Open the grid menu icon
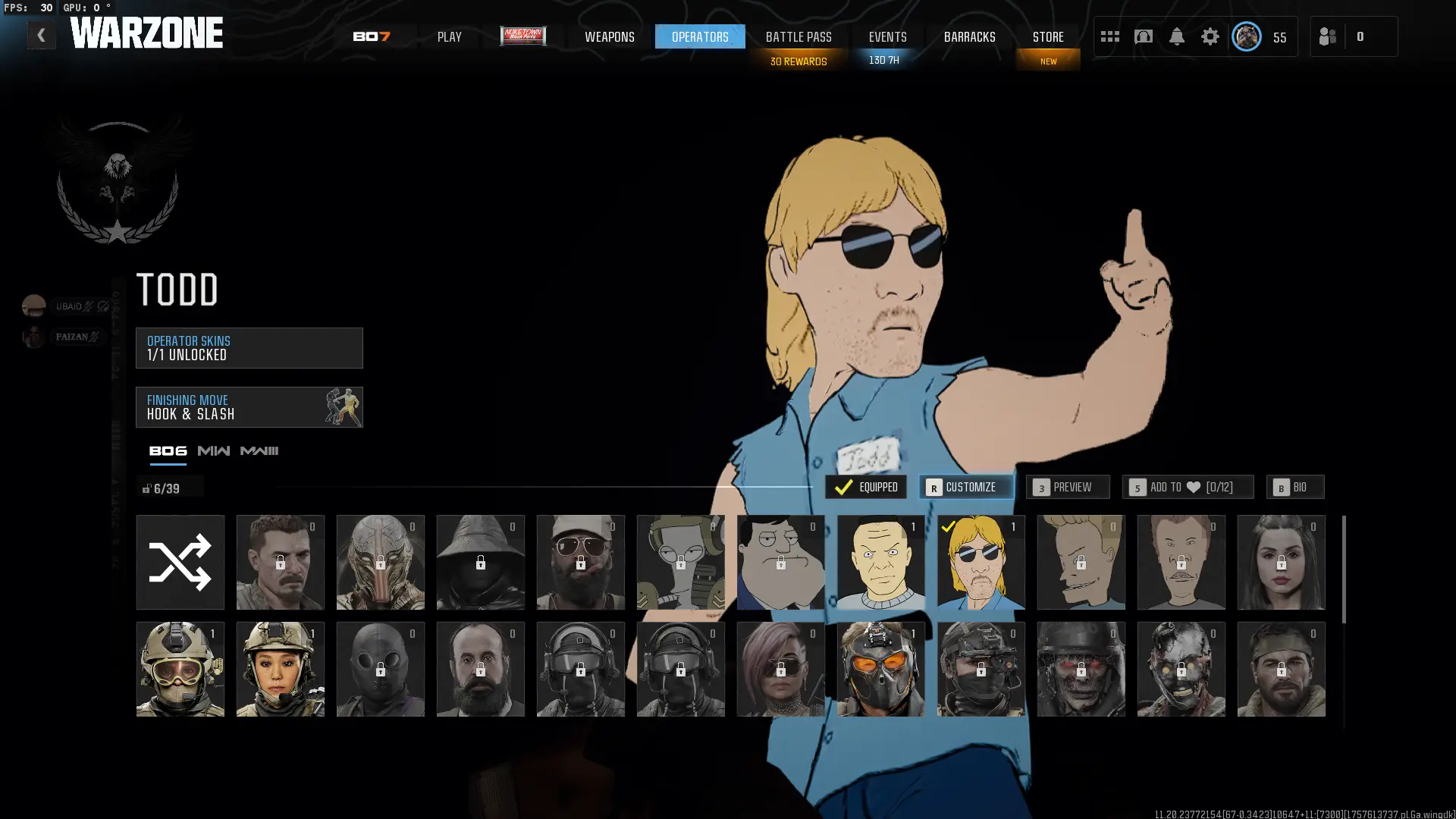 tap(1109, 36)
